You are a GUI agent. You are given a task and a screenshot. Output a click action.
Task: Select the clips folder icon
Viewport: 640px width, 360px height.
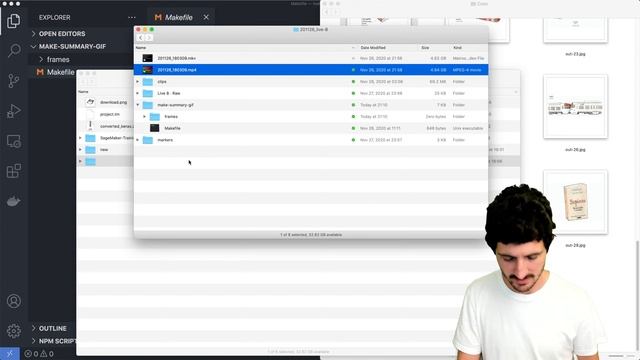pyautogui.click(x=147, y=82)
